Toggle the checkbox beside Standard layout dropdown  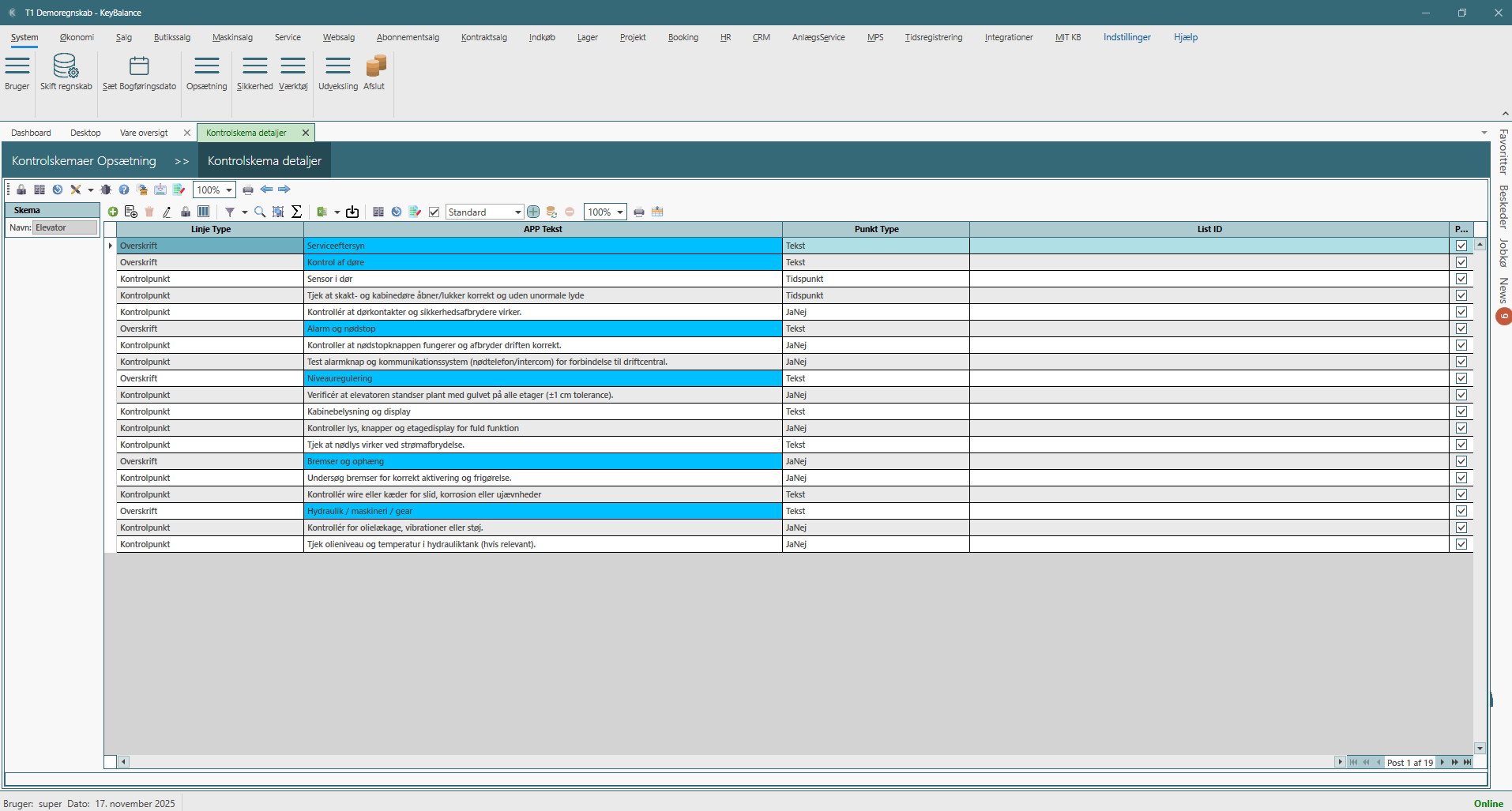[434, 212]
